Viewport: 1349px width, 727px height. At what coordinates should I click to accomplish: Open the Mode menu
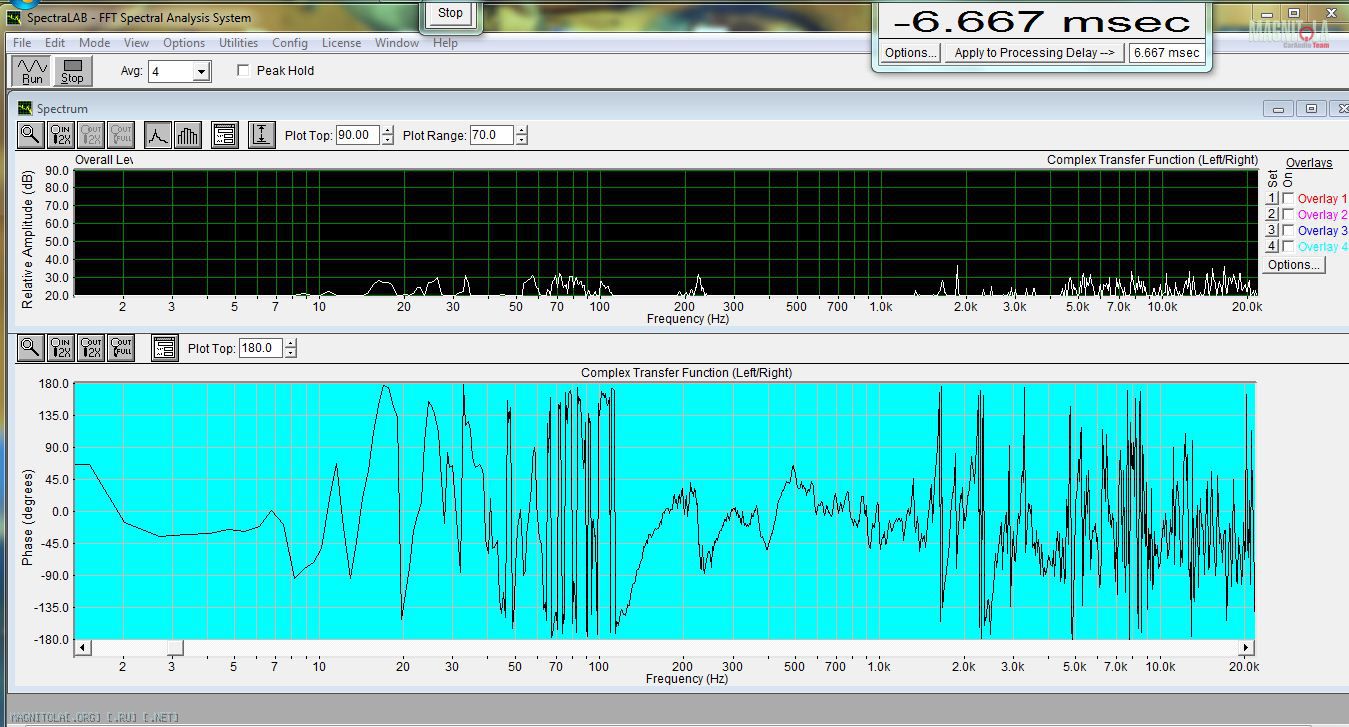(94, 43)
